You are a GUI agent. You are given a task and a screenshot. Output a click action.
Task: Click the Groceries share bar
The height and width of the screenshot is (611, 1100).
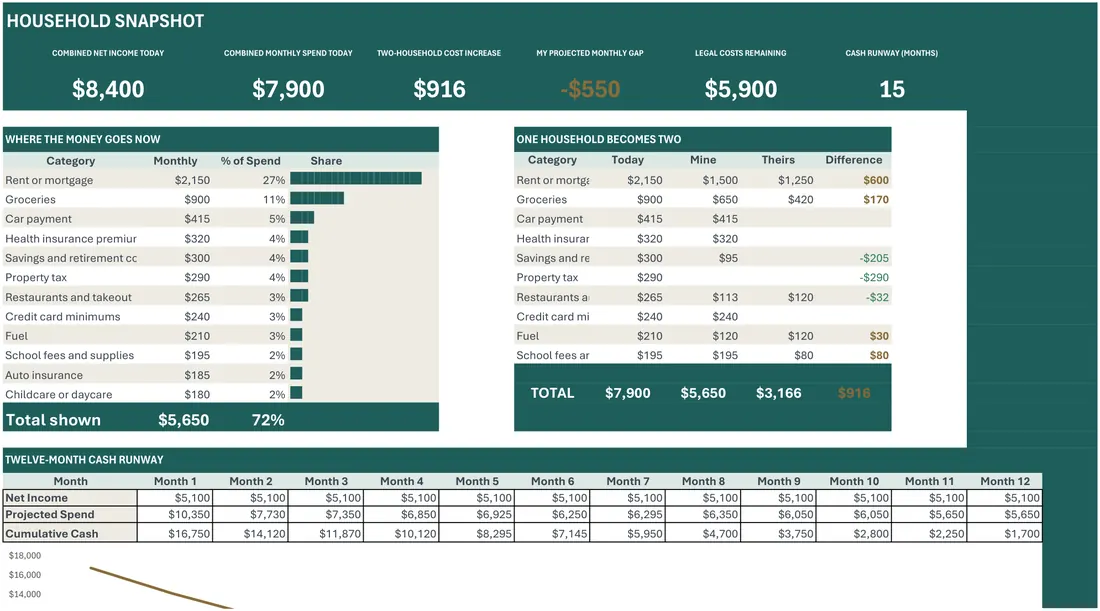click(x=317, y=199)
